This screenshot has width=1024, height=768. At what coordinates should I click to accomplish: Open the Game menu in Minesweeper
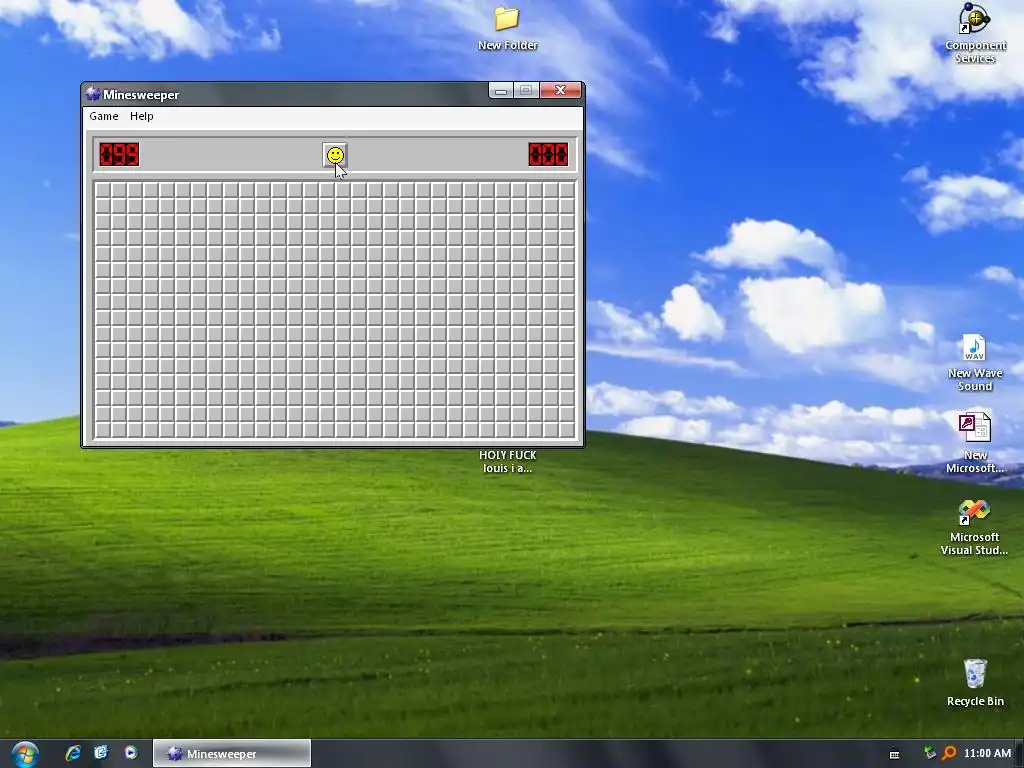pyautogui.click(x=104, y=116)
